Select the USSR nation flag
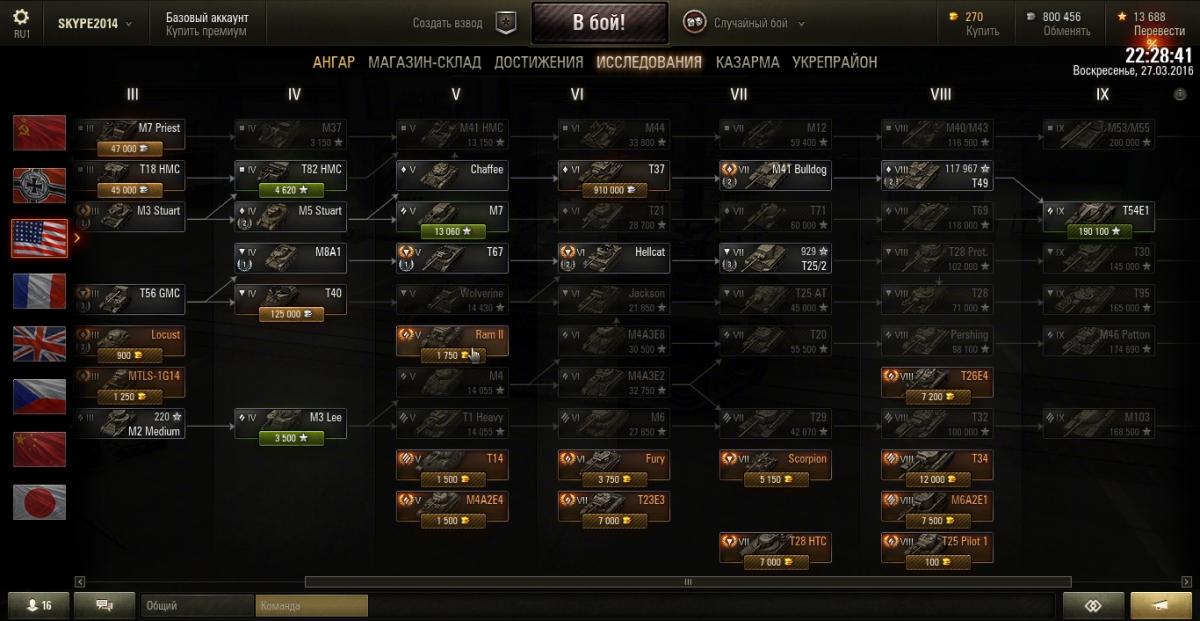The width and height of the screenshot is (1200, 621). [x=40, y=133]
